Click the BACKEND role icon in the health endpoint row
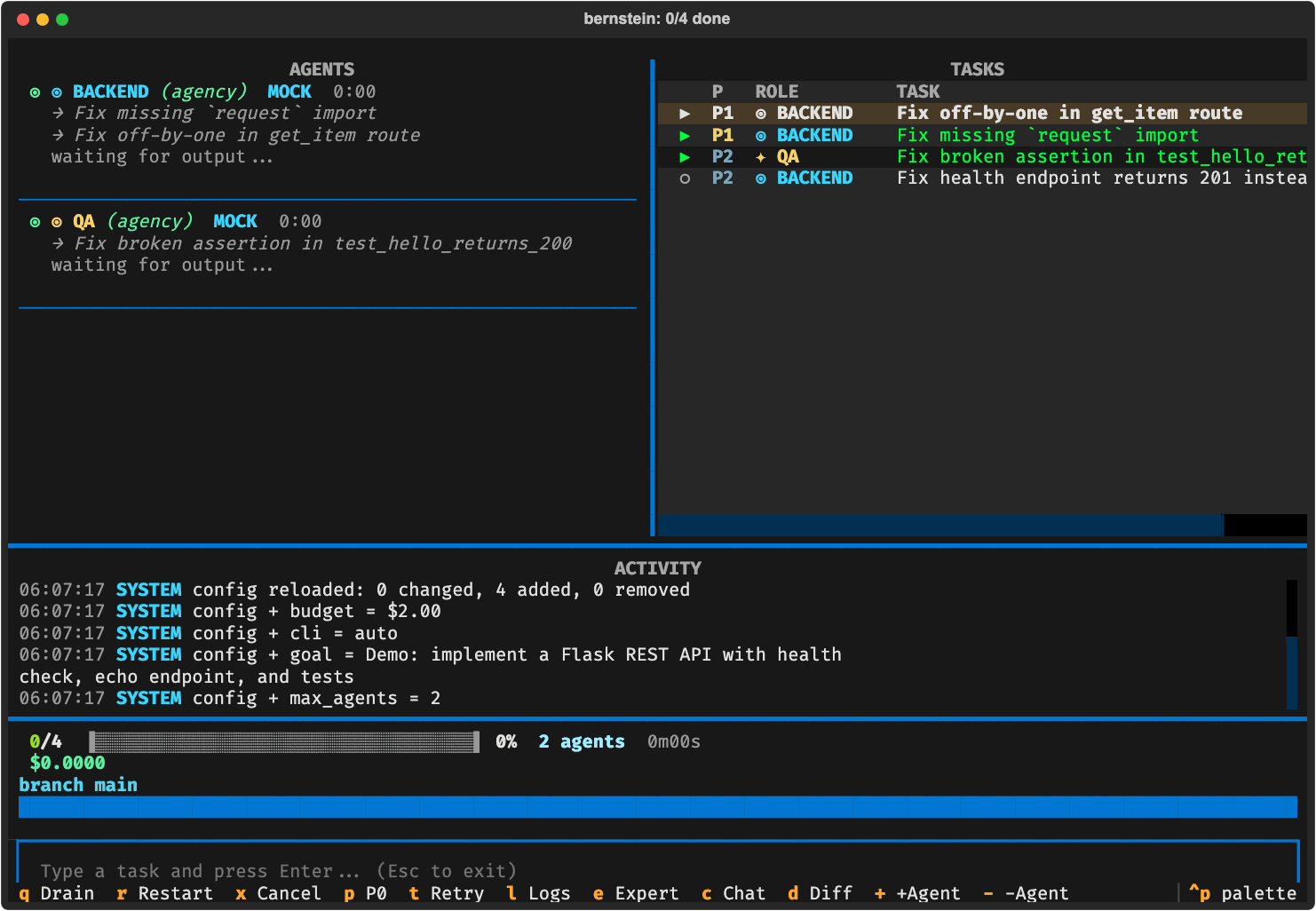The width and height of the screenshot is (1316, 911). click(x=761, y=178)
